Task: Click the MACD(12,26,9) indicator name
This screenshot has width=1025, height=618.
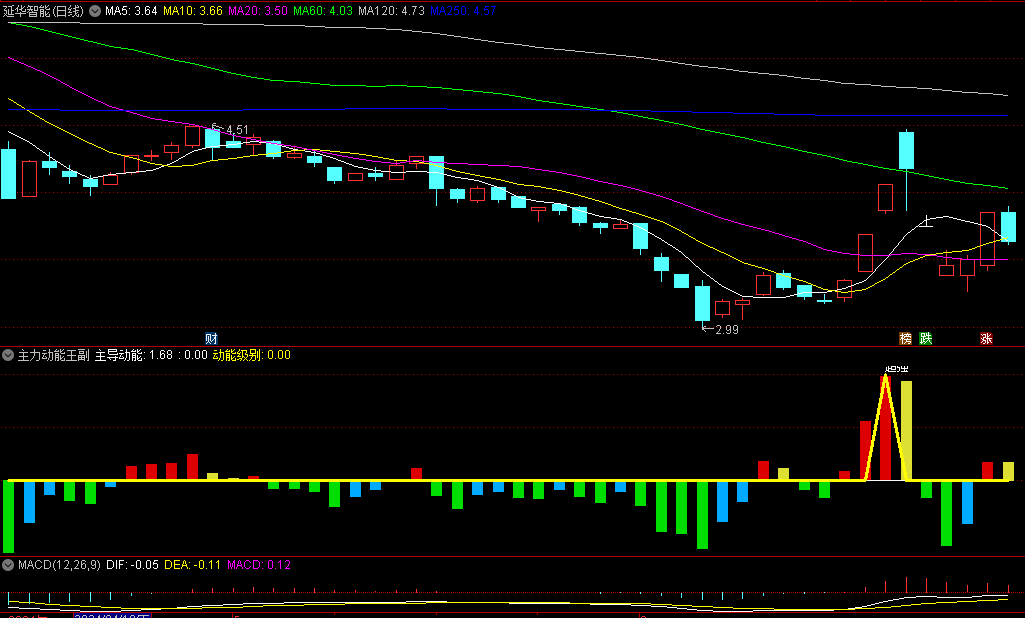Action: click(59, 565)
